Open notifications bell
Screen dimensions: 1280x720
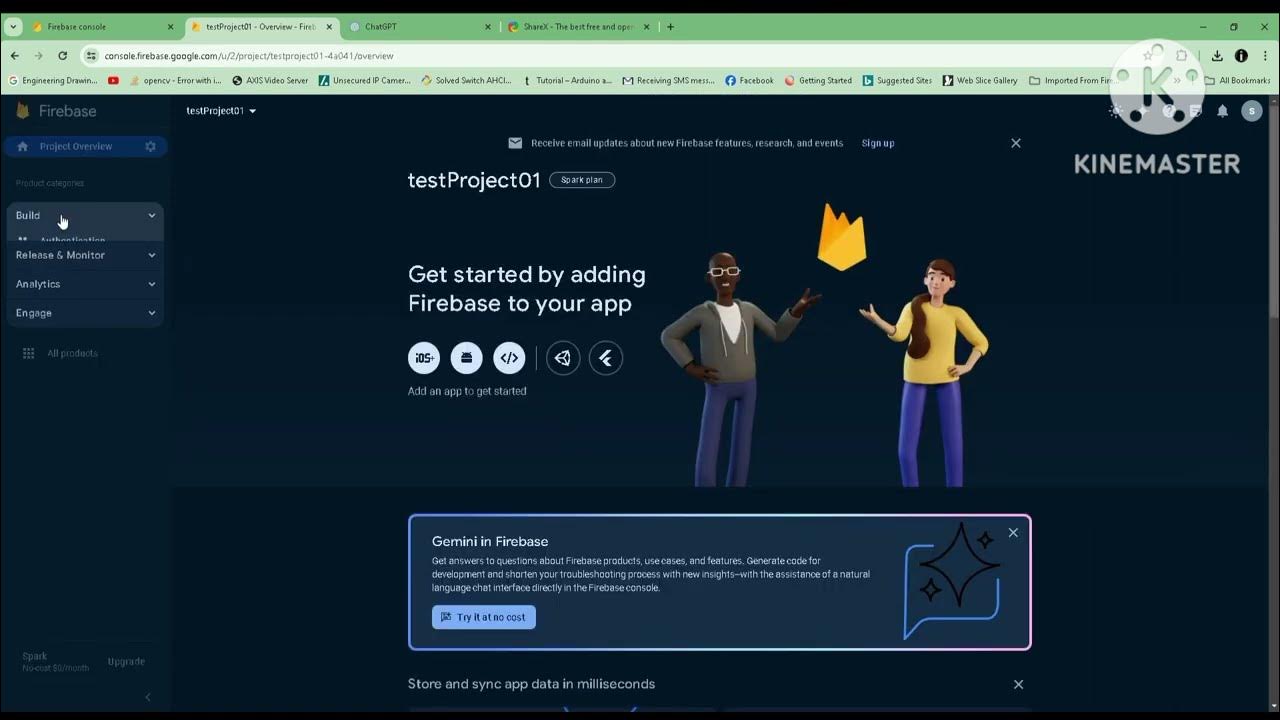click(1222, 111)
